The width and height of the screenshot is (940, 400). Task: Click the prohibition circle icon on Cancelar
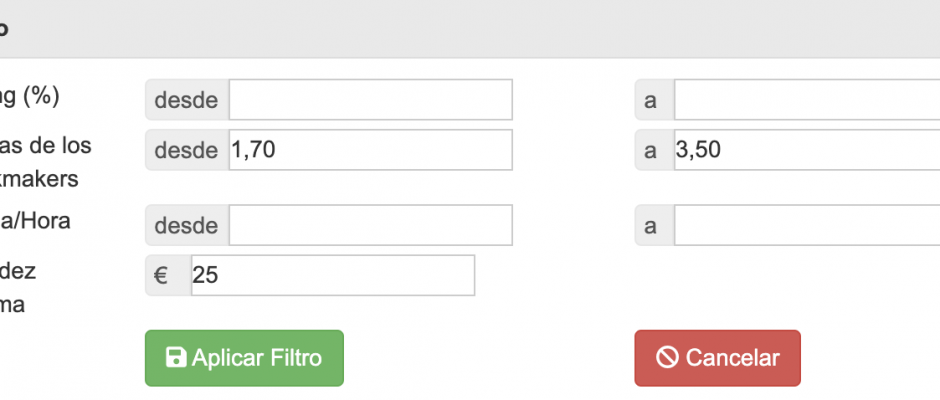[x=667, y=357]
